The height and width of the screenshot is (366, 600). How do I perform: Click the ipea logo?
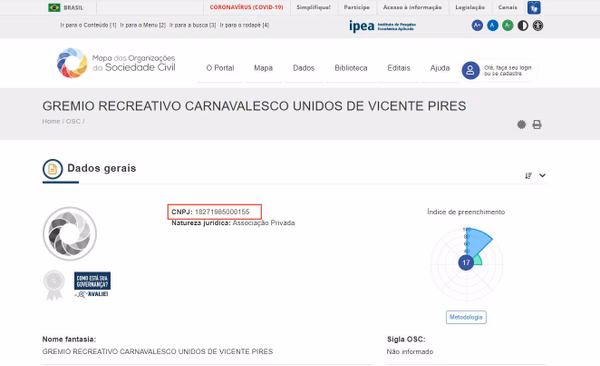382,26
